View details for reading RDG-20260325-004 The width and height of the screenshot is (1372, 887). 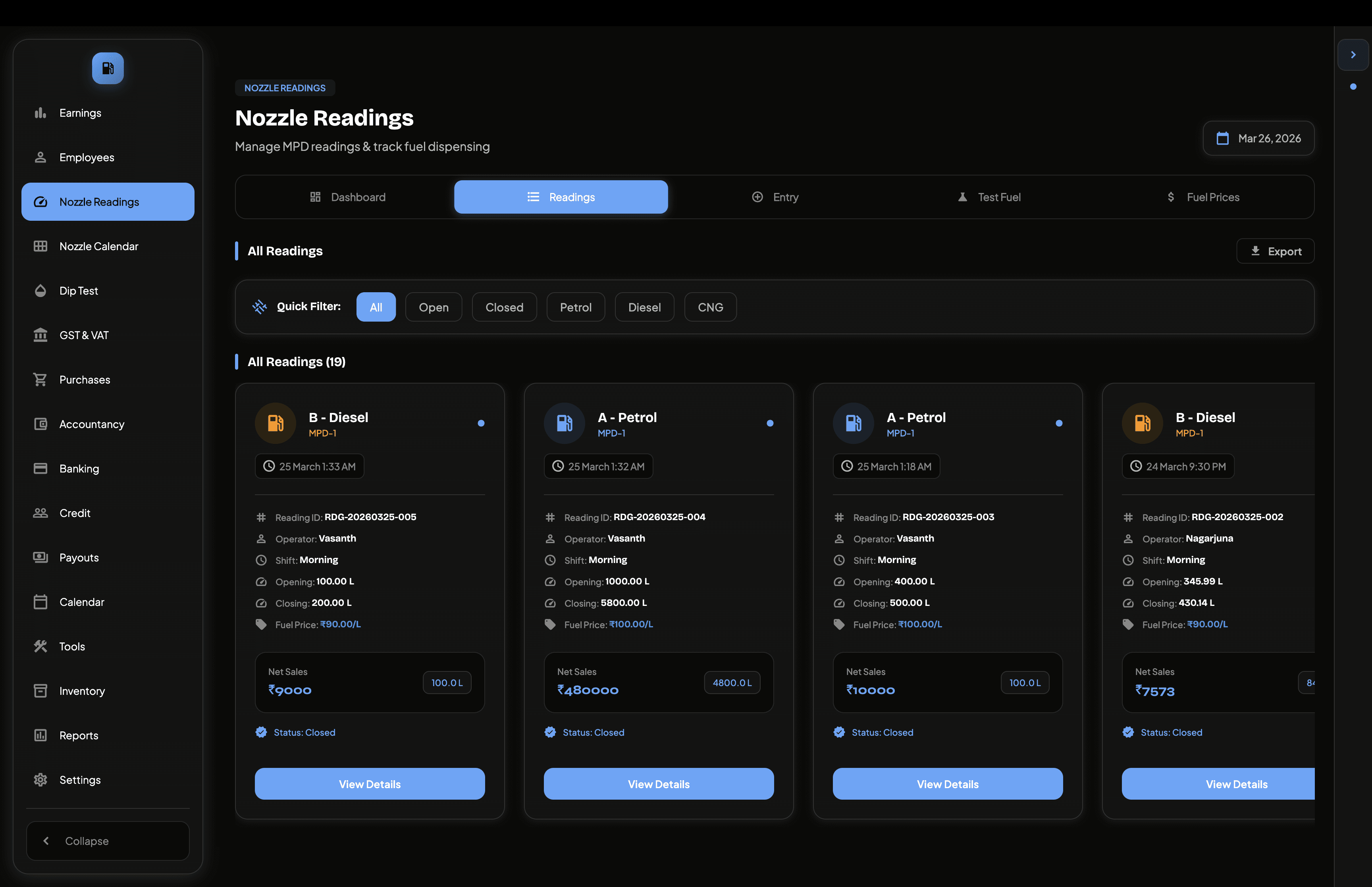click(658, 784)
